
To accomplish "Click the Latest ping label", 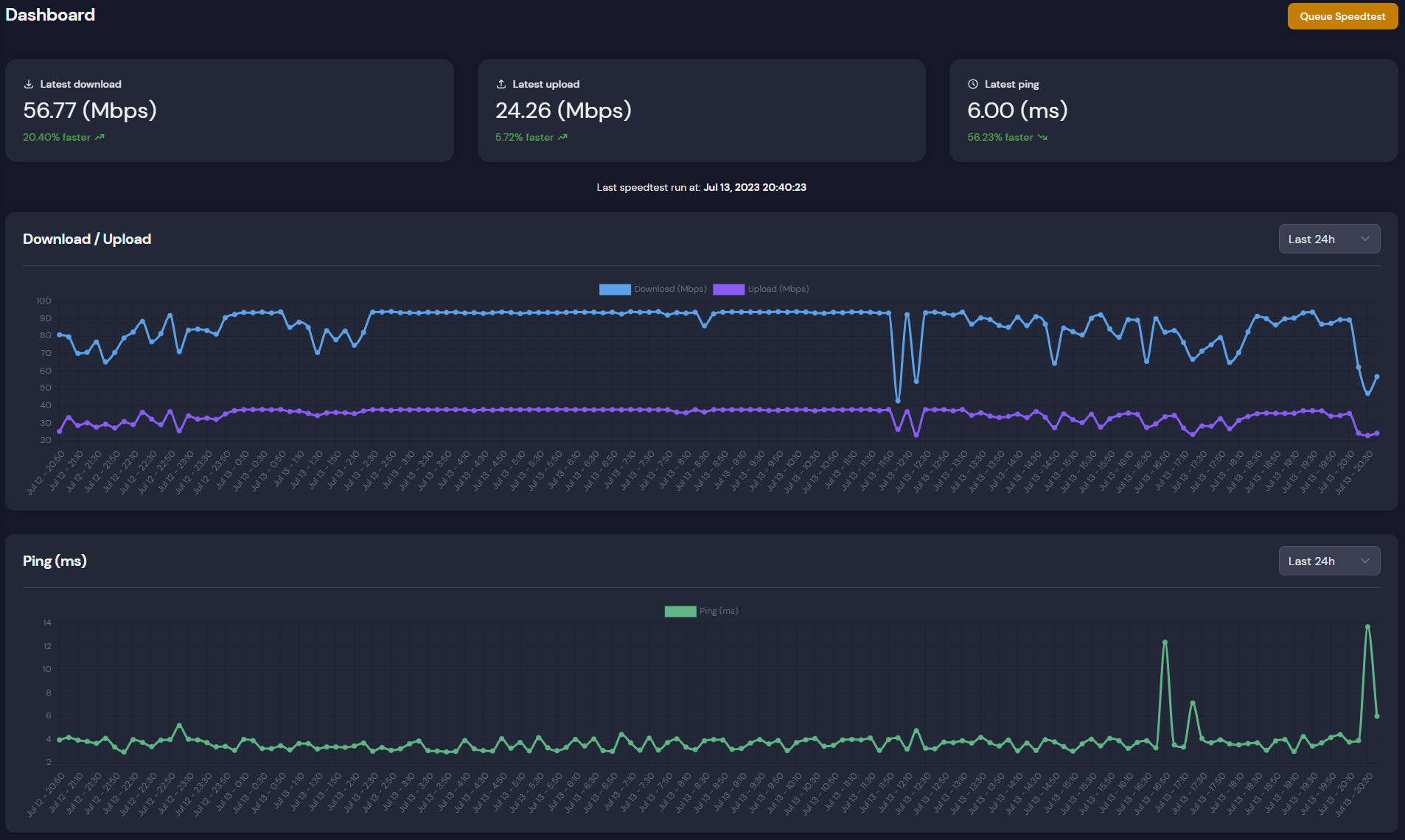I will (1011, 84).
